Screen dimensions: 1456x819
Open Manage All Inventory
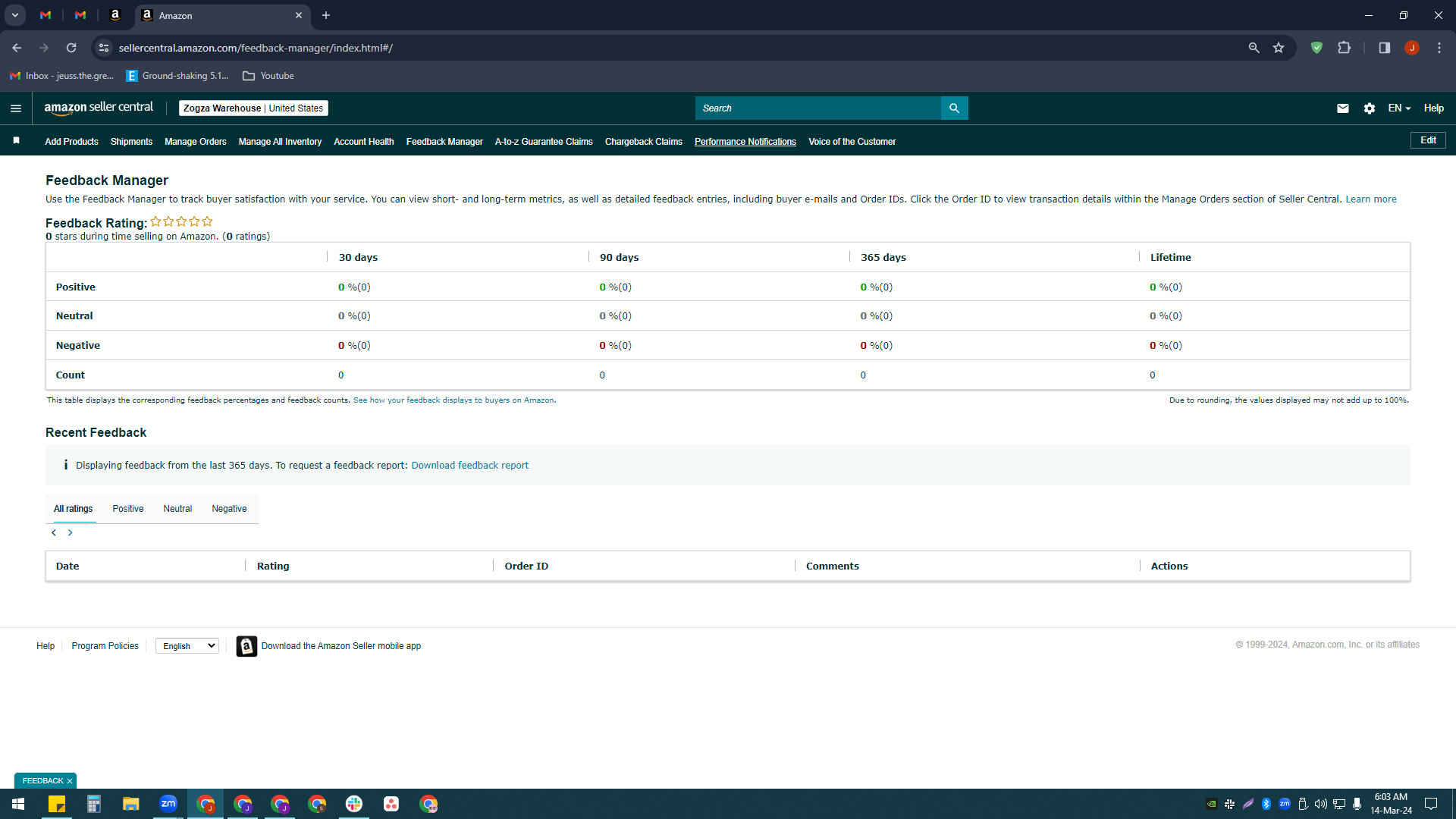280,142
